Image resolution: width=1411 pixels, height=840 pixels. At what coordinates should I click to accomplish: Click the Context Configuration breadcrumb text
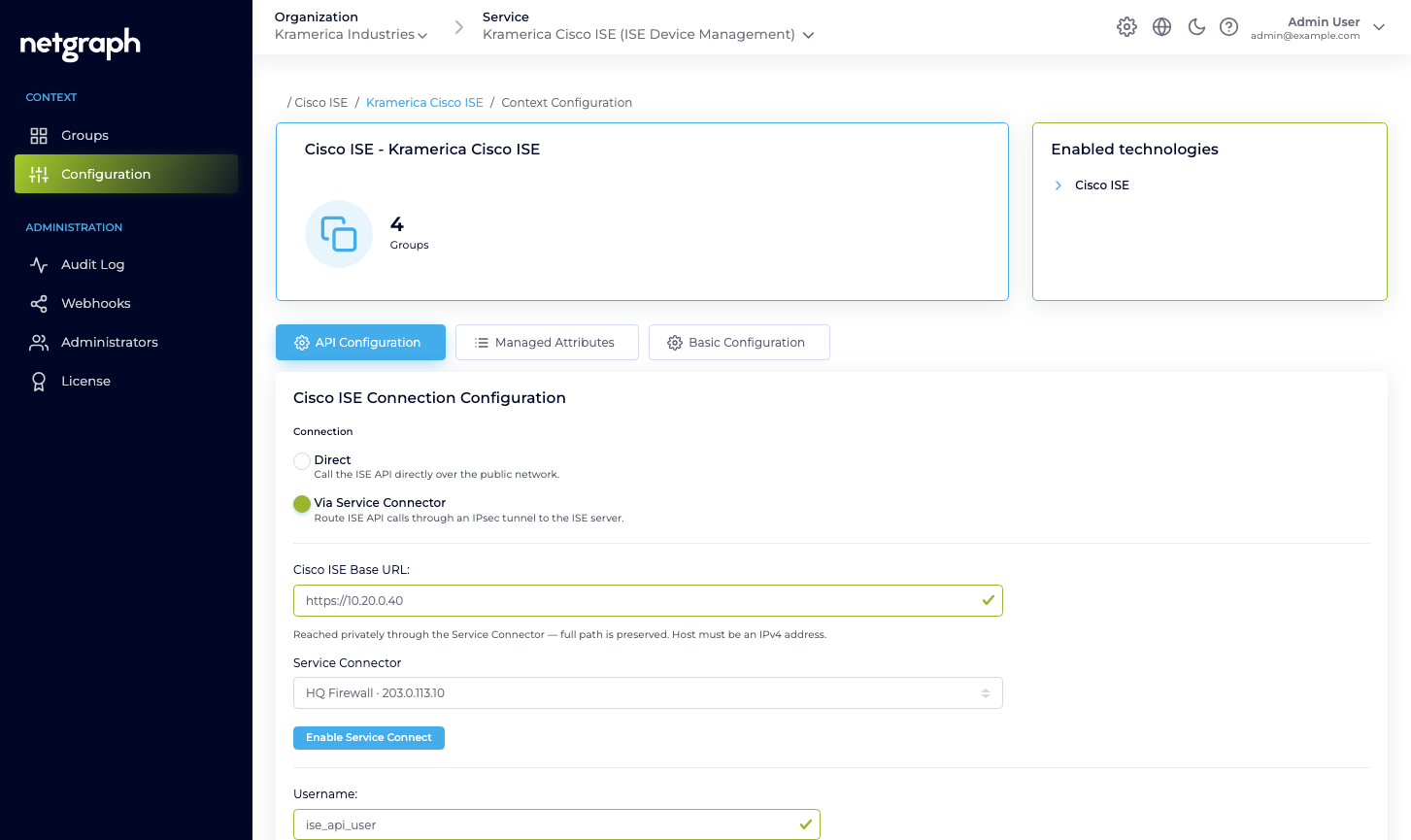(567, 102)
